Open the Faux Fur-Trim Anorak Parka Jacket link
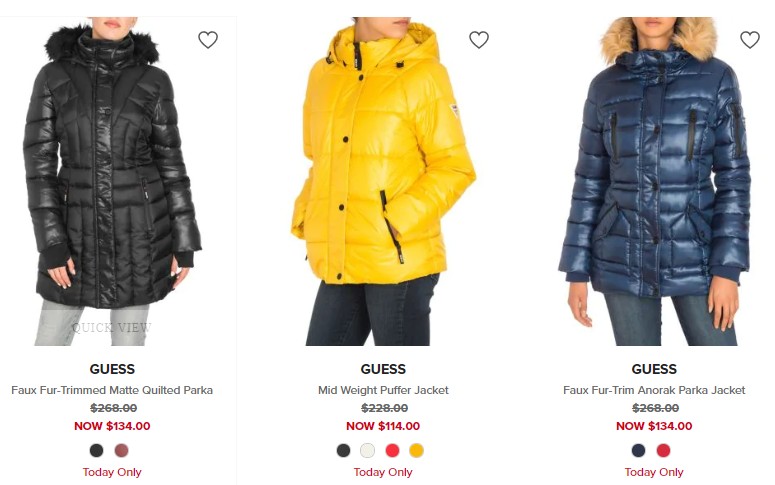This screenshot has width=775, height=485. coord(654,390)
